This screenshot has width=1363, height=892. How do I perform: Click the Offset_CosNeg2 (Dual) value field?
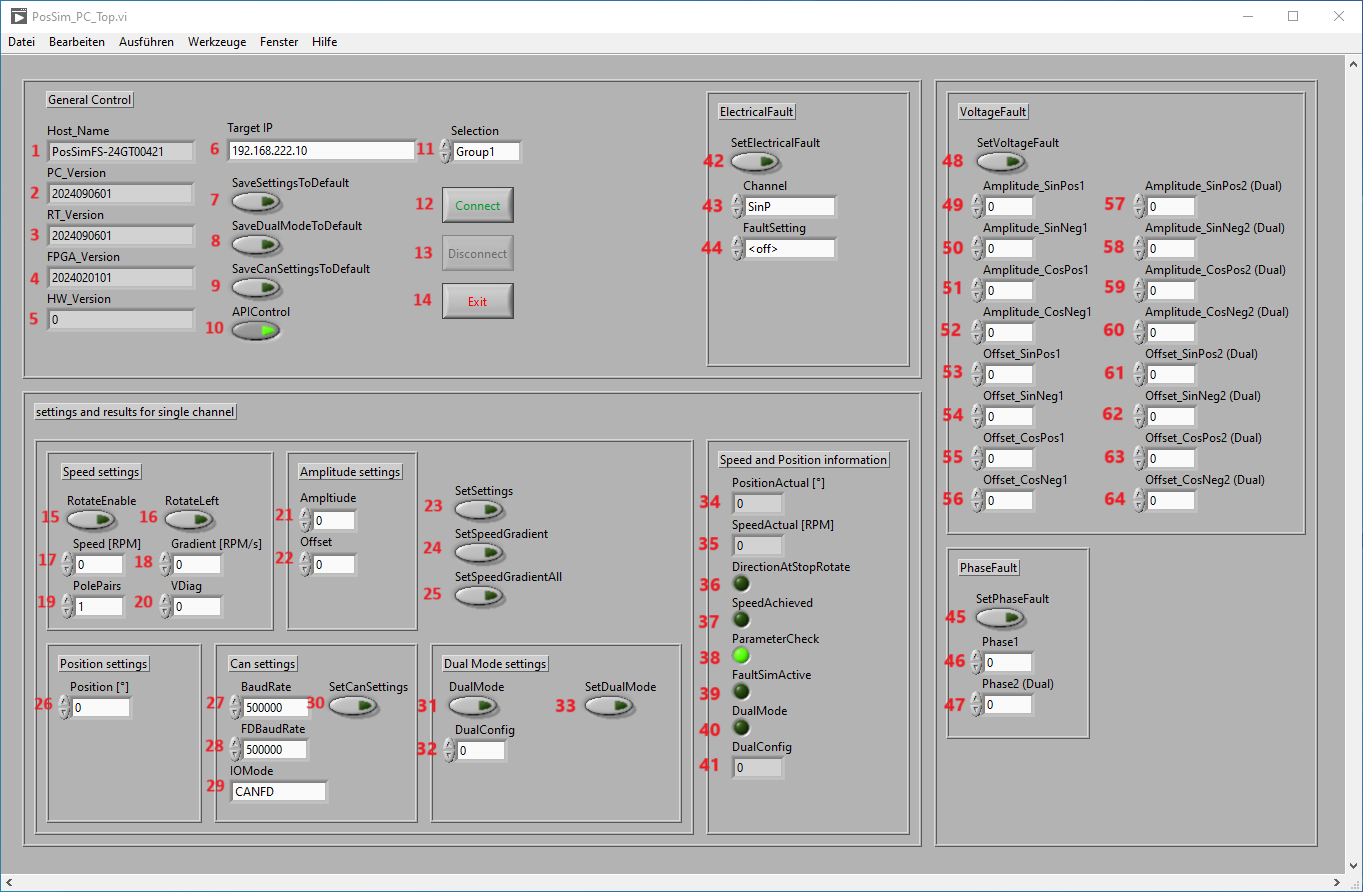[1171, 500]
